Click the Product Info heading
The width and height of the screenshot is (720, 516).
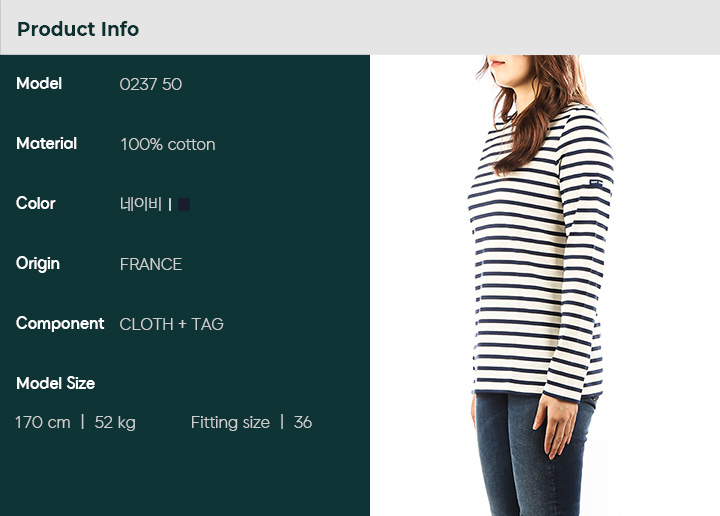pos(78,29)
